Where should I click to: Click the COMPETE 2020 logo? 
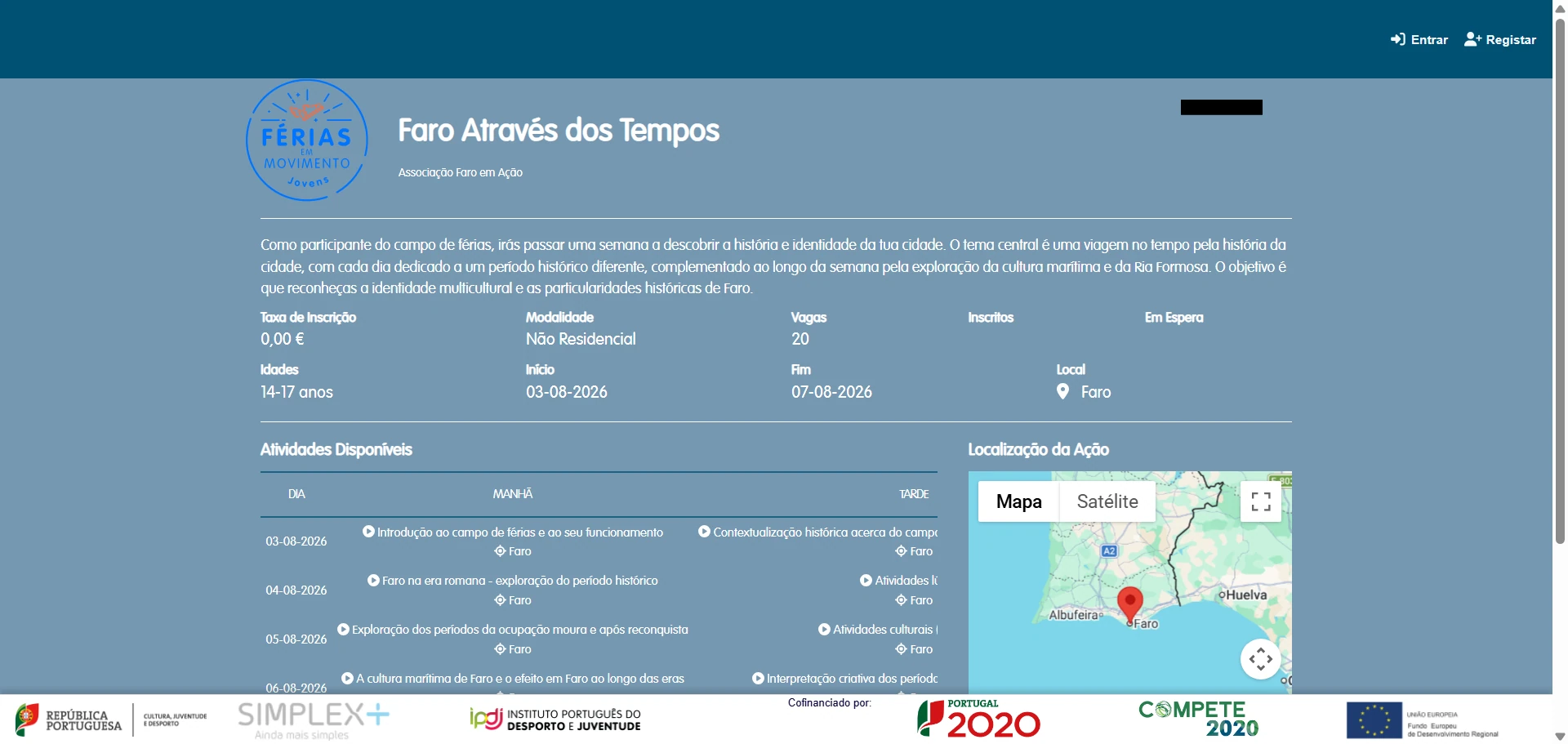pyautogui.click(x=1199, y=719)
